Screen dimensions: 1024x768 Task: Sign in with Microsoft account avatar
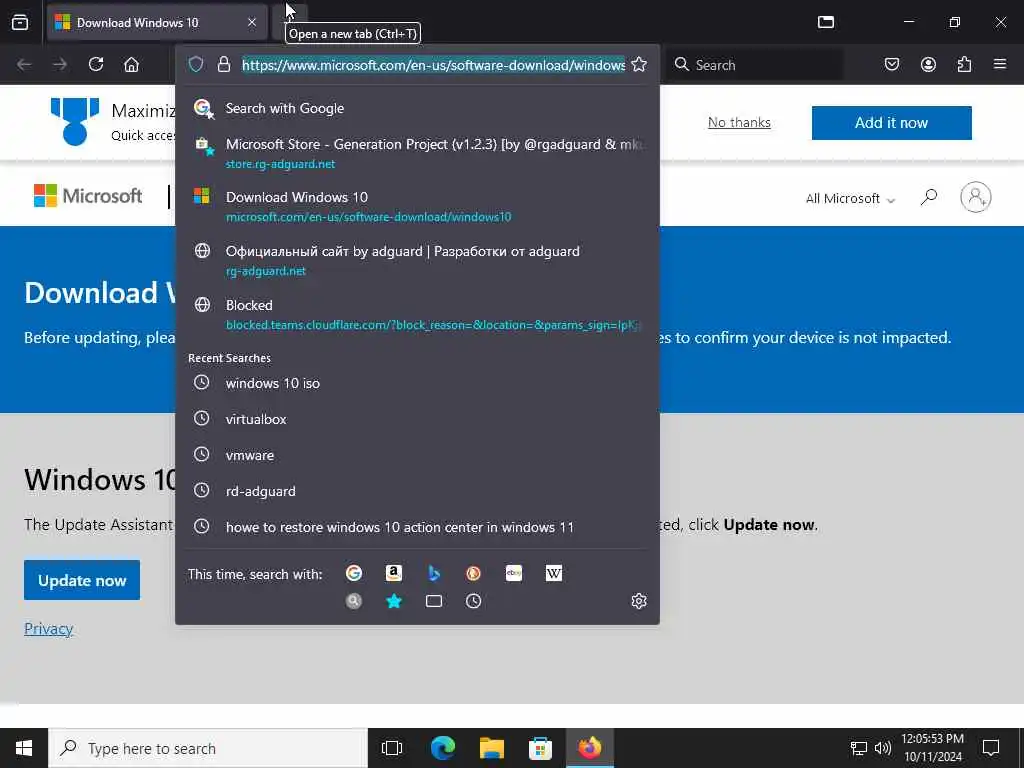click(x=976, y=197)
